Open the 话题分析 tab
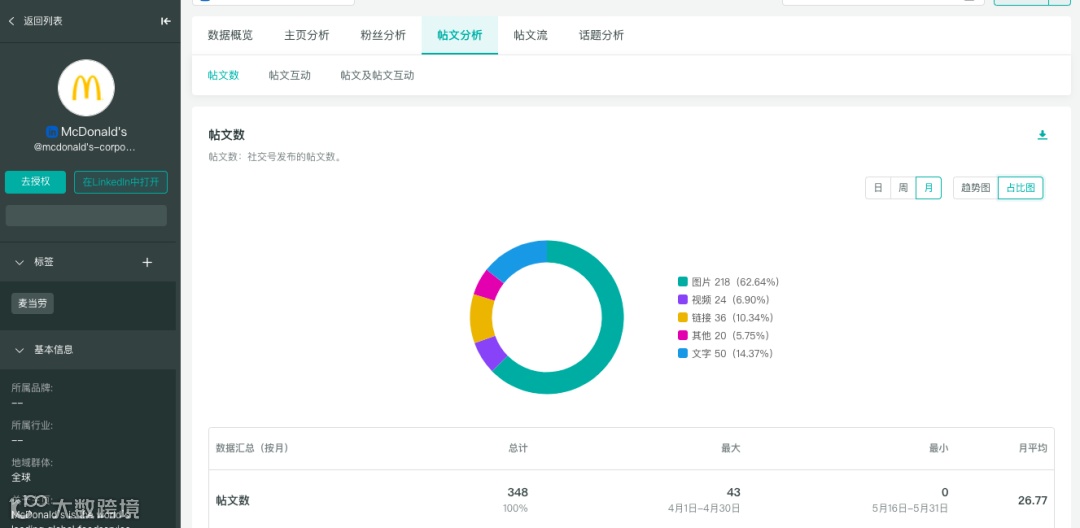 pyautogui.click(x=601, y=36)
